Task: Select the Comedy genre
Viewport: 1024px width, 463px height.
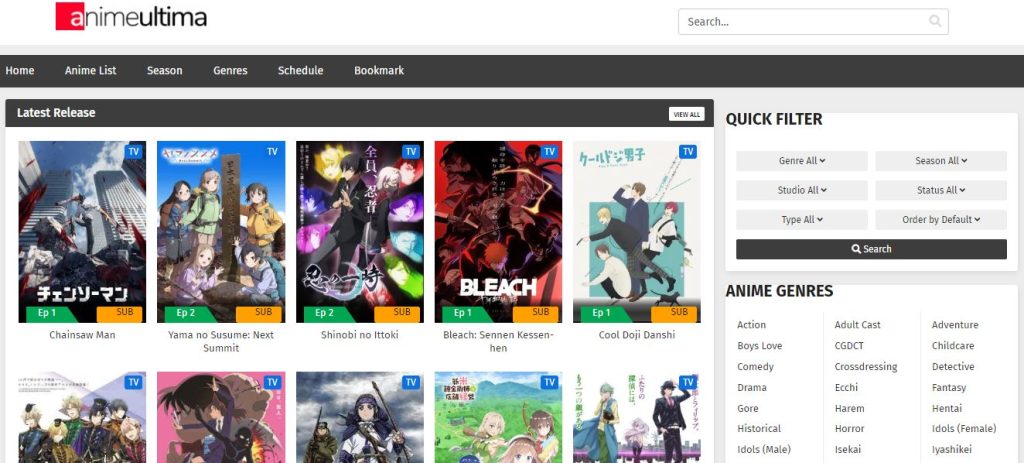Action: click(756, 367)
